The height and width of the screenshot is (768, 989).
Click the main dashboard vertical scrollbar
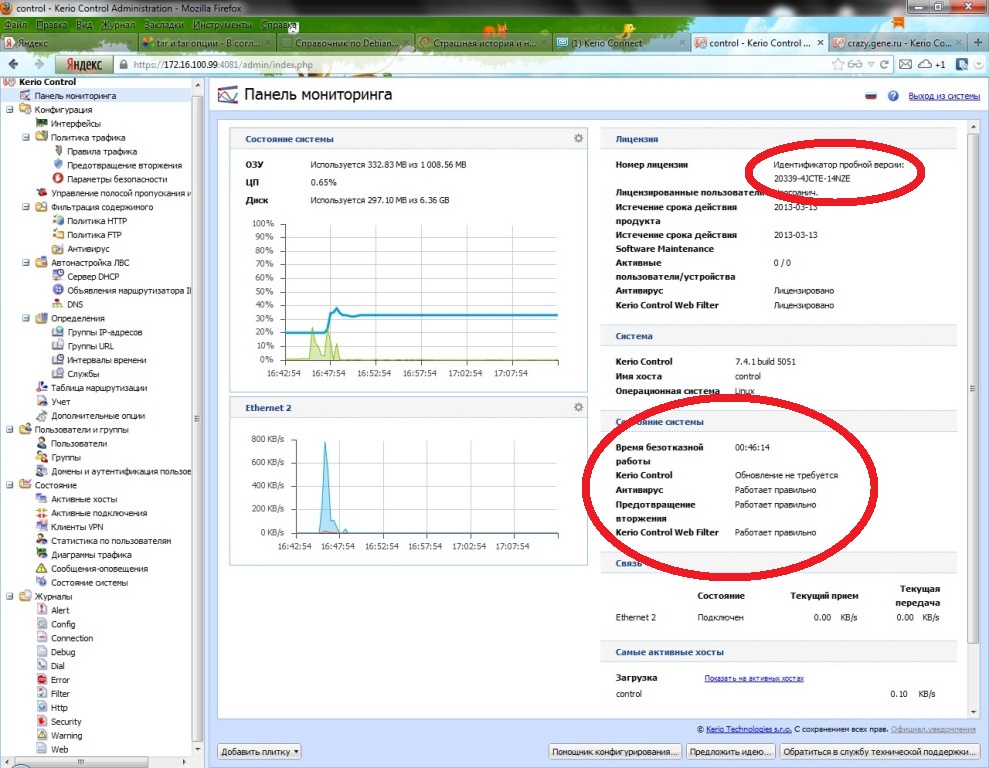click(973, 400)
